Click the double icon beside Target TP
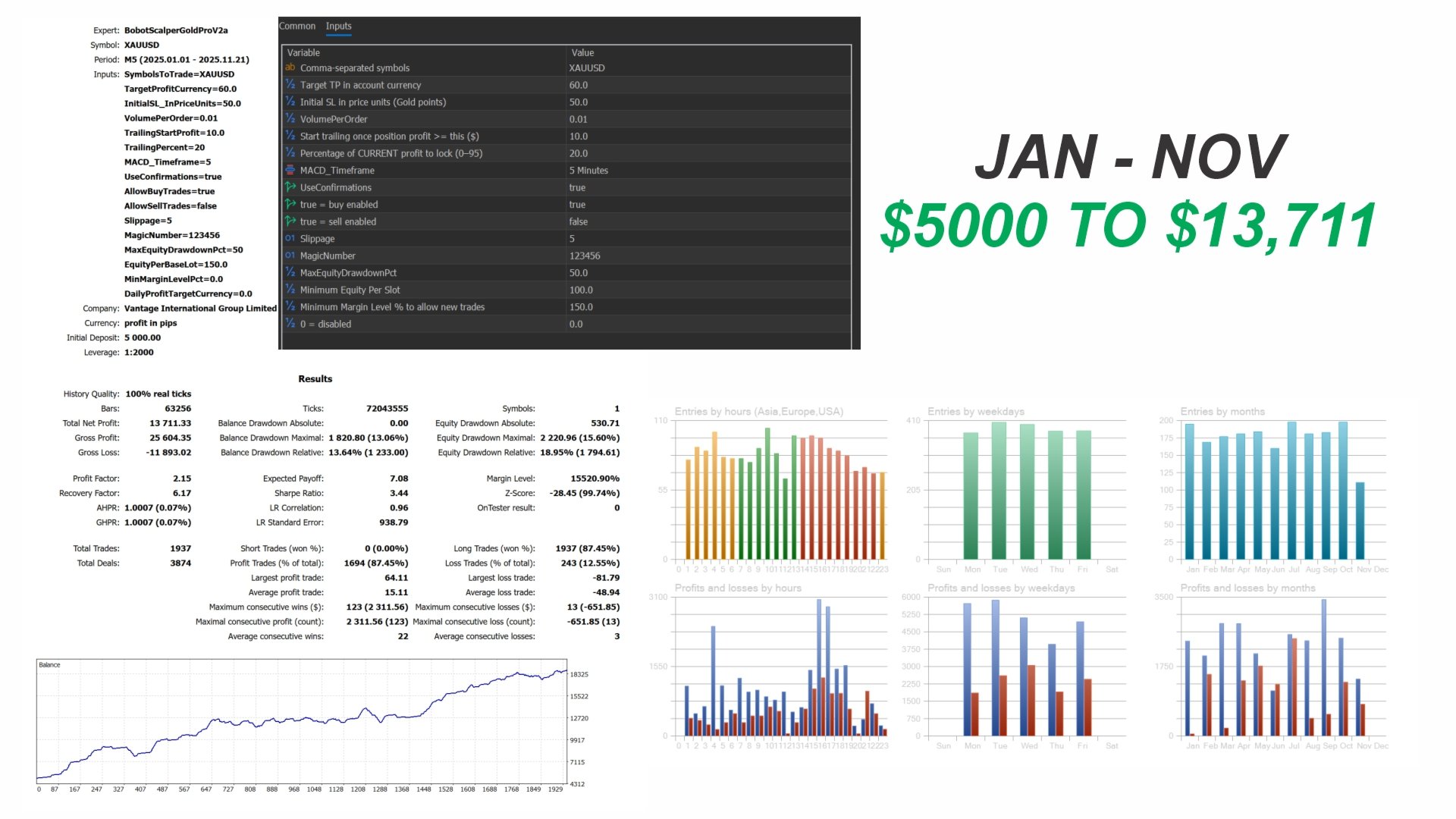 coord(290,85)
